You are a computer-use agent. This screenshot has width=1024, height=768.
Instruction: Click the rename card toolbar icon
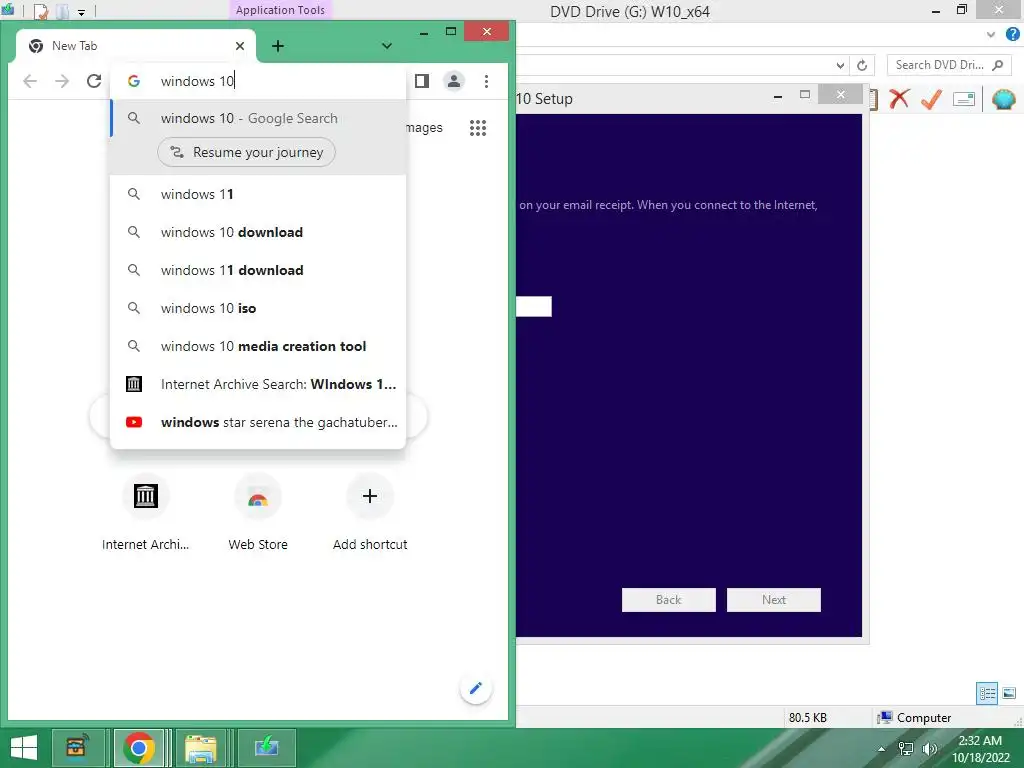(963, 99)
